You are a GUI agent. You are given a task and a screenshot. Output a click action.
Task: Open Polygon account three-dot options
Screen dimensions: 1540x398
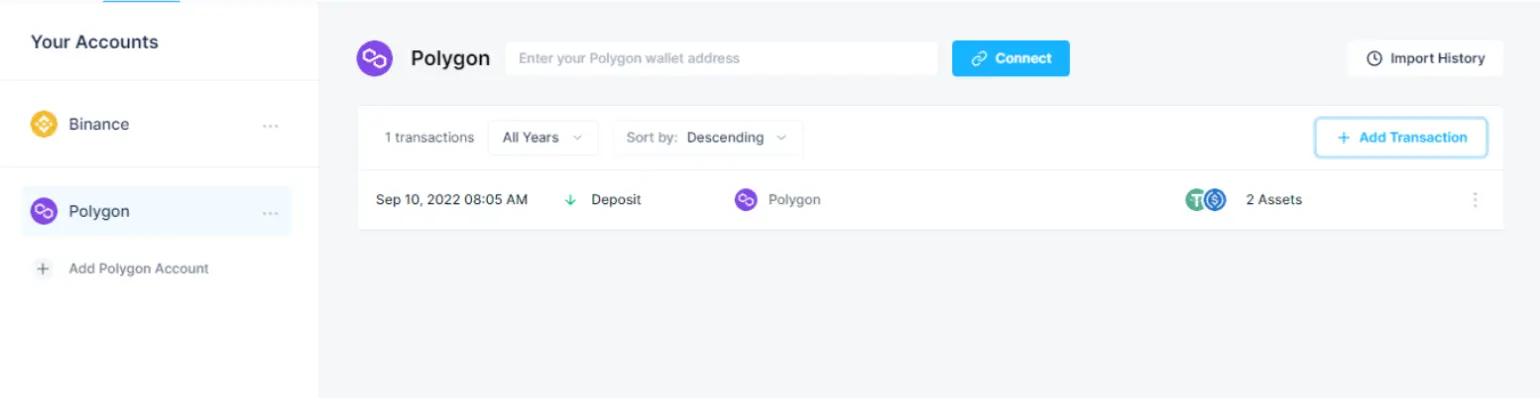[270, 213]
